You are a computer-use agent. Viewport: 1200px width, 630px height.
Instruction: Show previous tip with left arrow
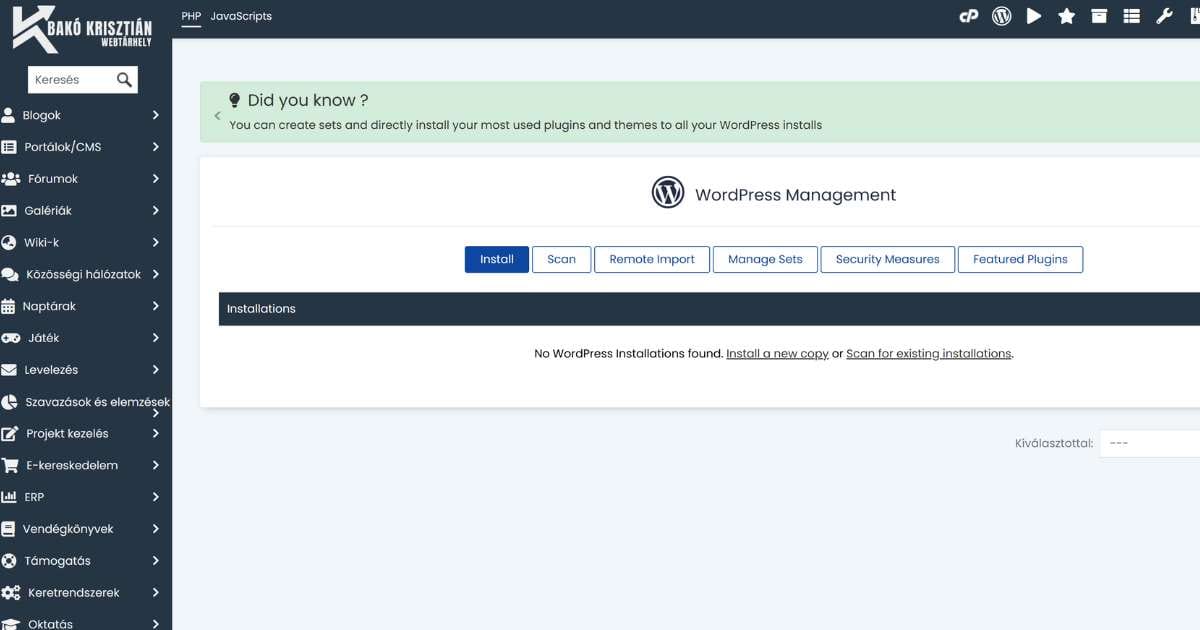pos(218,116)
